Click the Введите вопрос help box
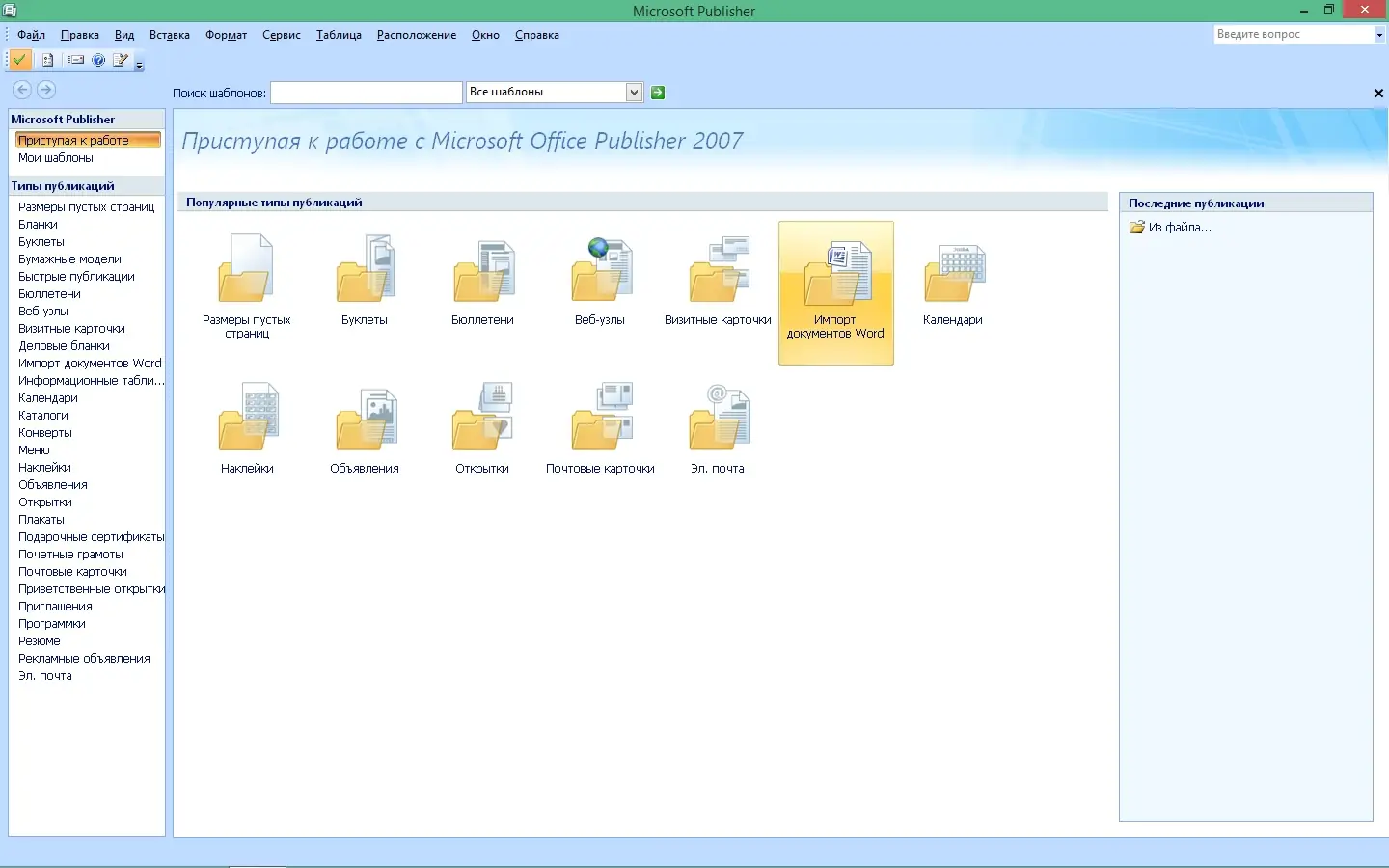The image size is (1389, 868). coord(1294,35)
